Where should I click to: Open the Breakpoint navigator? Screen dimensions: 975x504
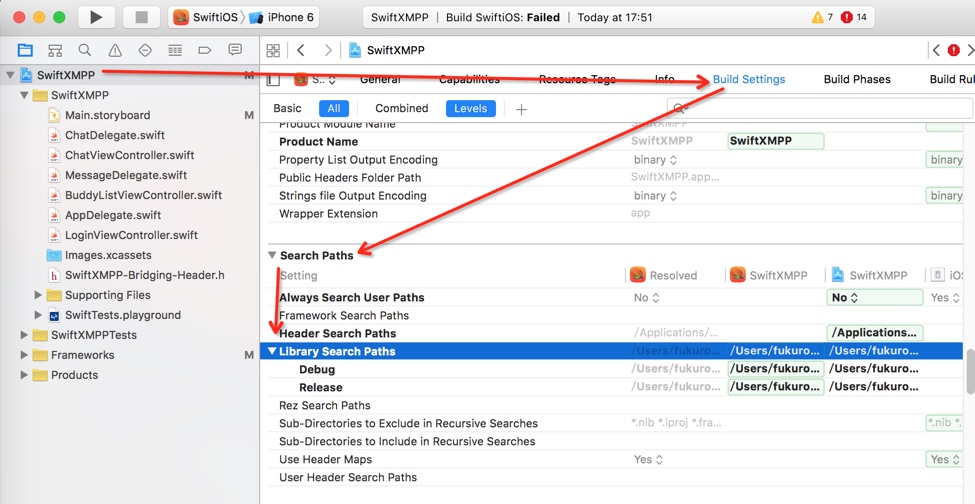(205, 50)
